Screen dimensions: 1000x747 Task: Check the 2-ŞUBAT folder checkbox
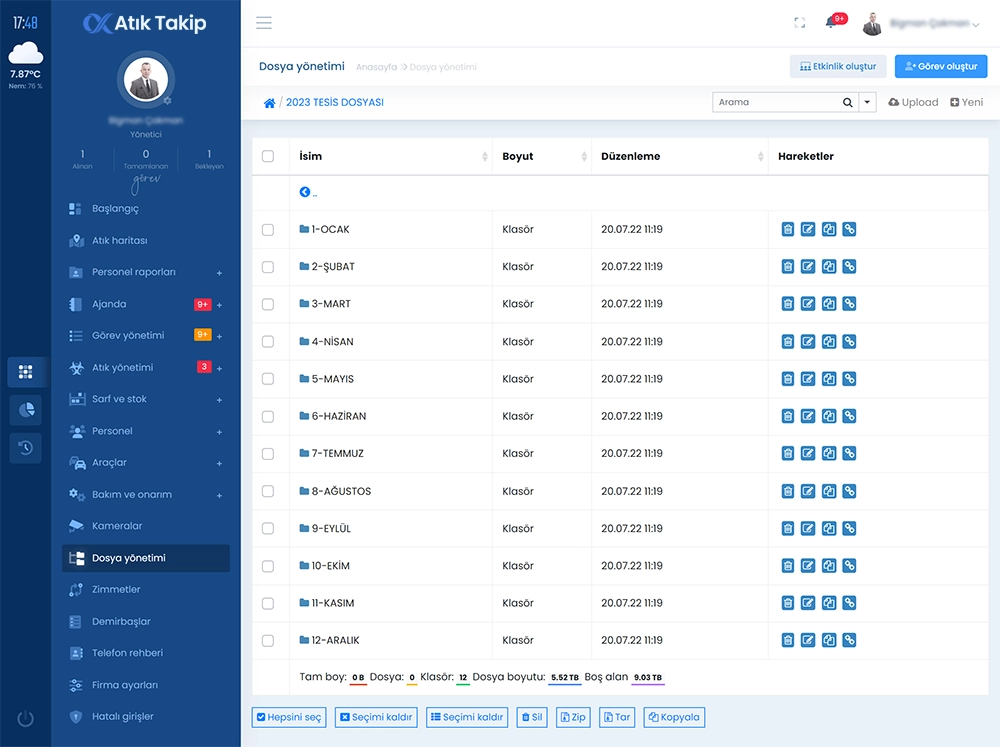[268, 267]
